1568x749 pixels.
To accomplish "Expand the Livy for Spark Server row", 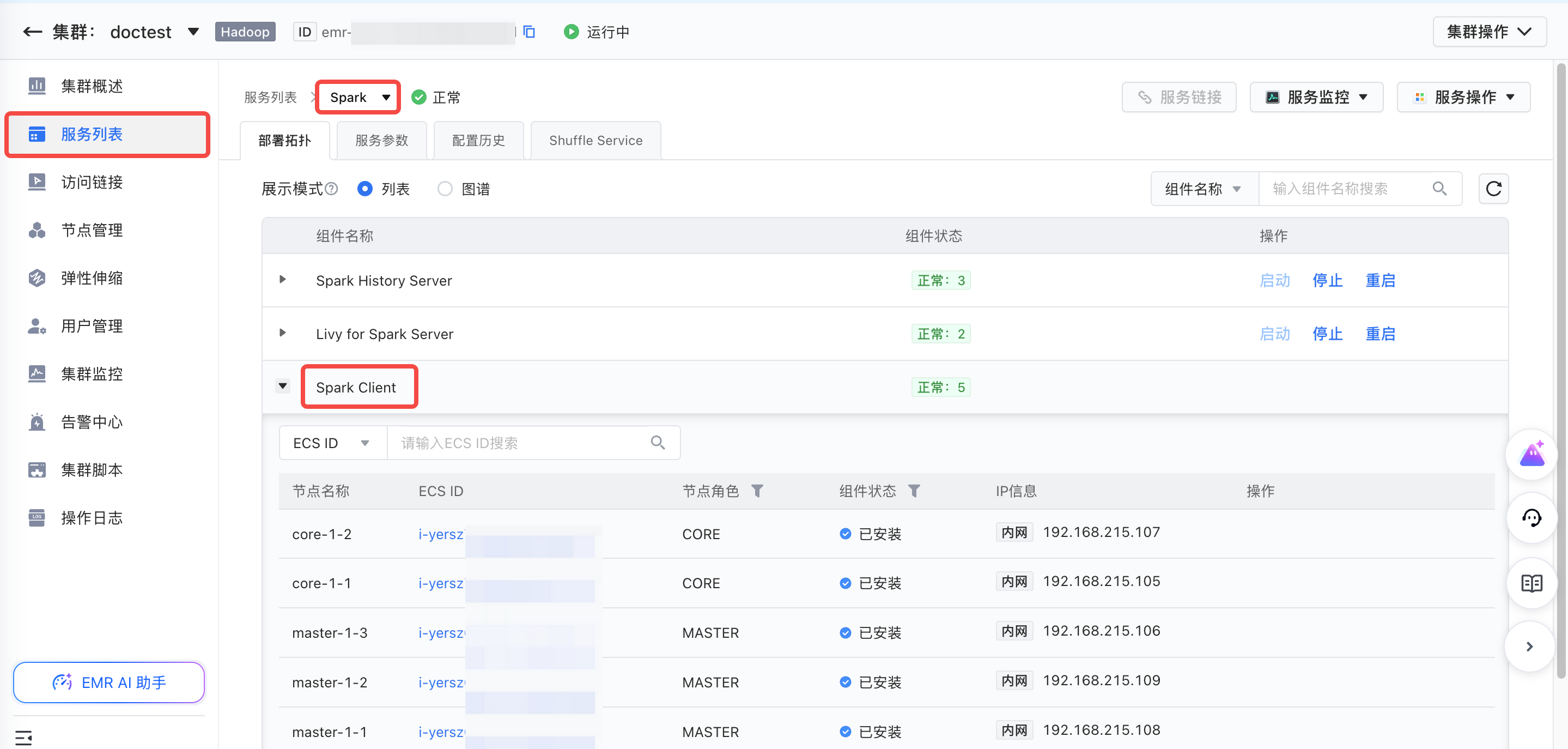I will (282, 333).
